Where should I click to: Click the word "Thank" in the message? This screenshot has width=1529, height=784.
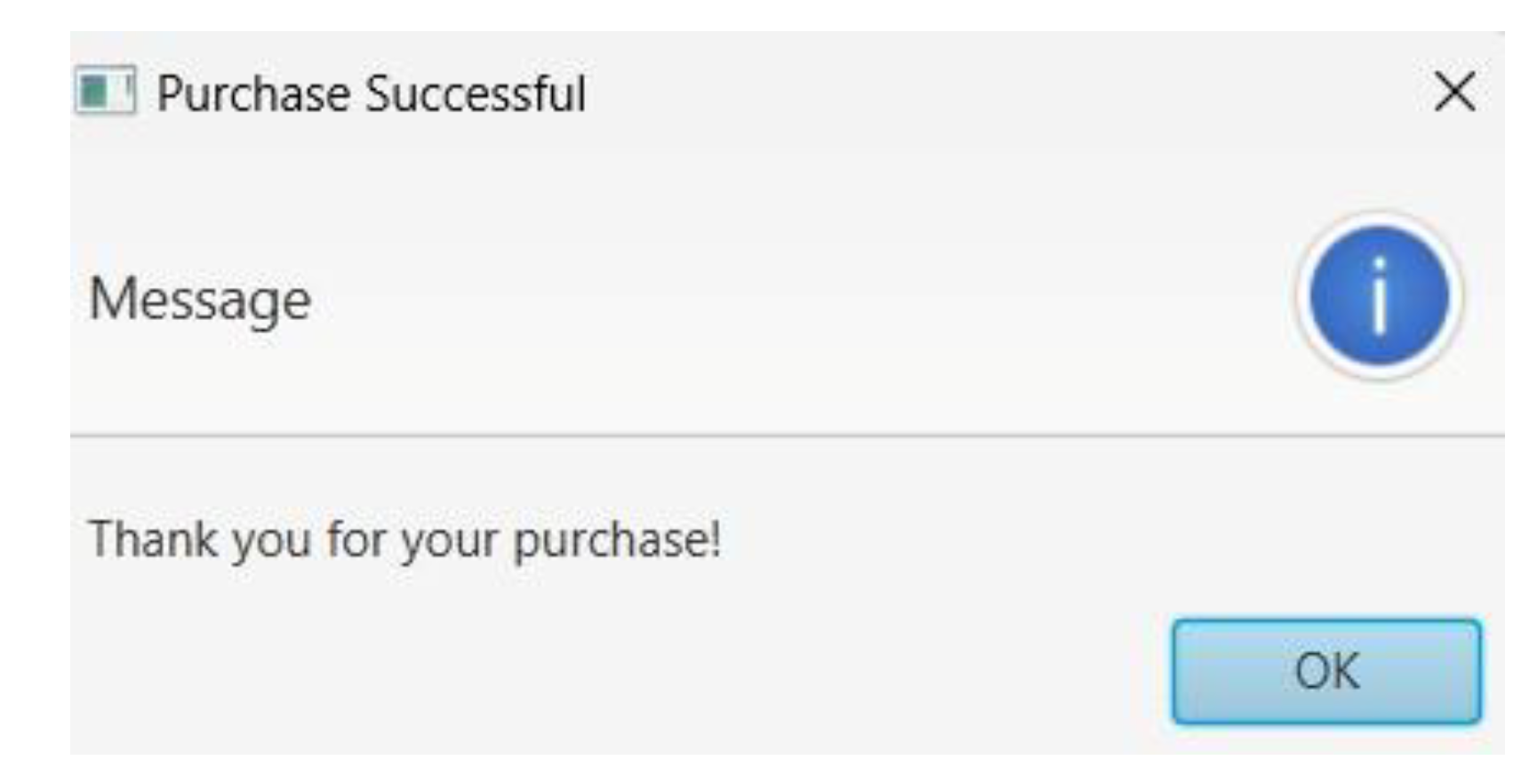point(153,539)
